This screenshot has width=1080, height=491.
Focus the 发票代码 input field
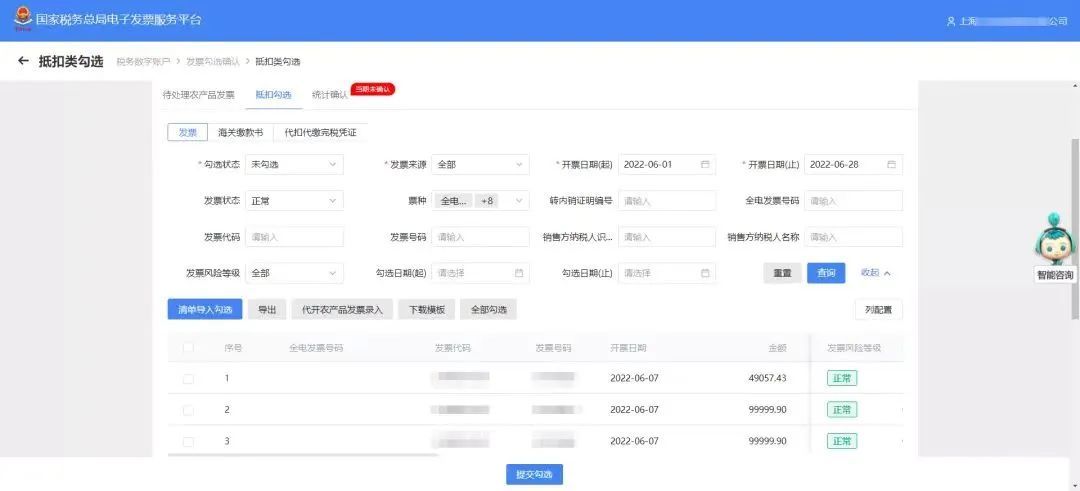294,237
